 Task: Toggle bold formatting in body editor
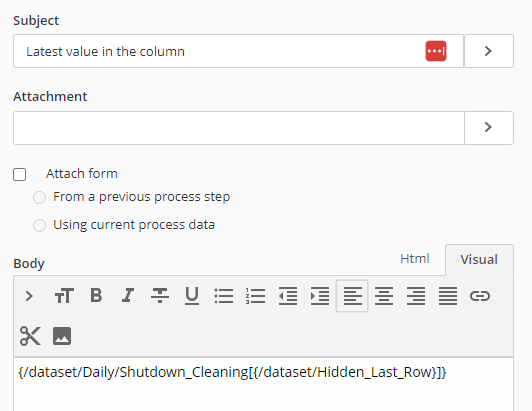click(x=96, y=296)
